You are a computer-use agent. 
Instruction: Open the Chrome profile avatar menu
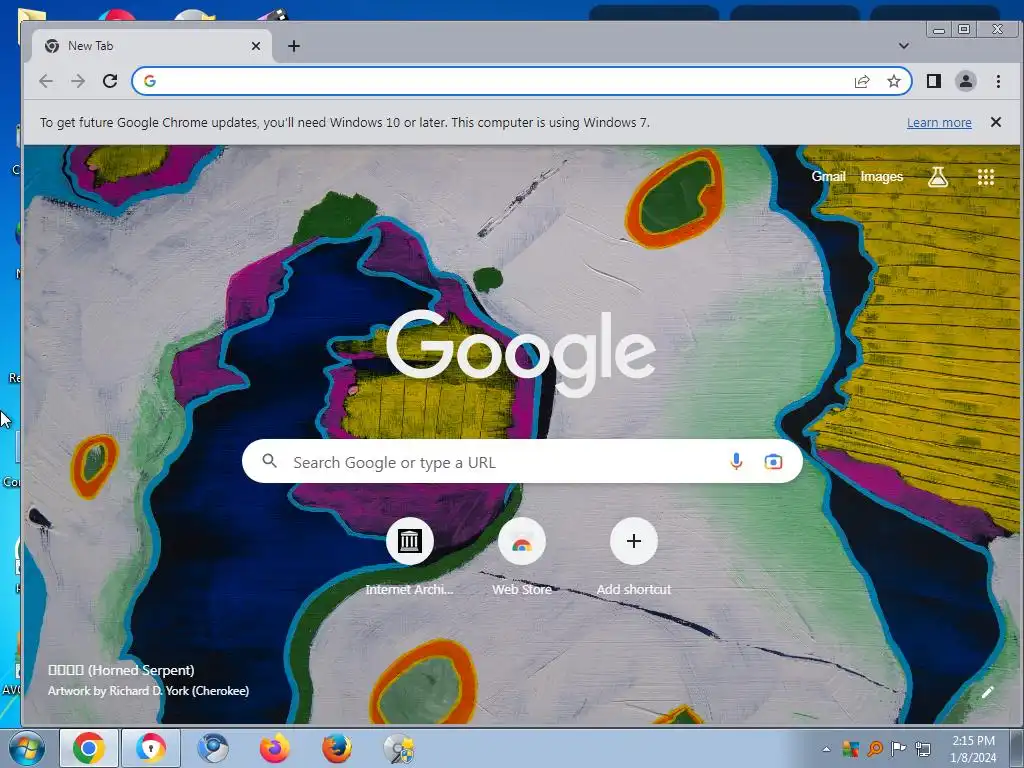pos(966,81)
